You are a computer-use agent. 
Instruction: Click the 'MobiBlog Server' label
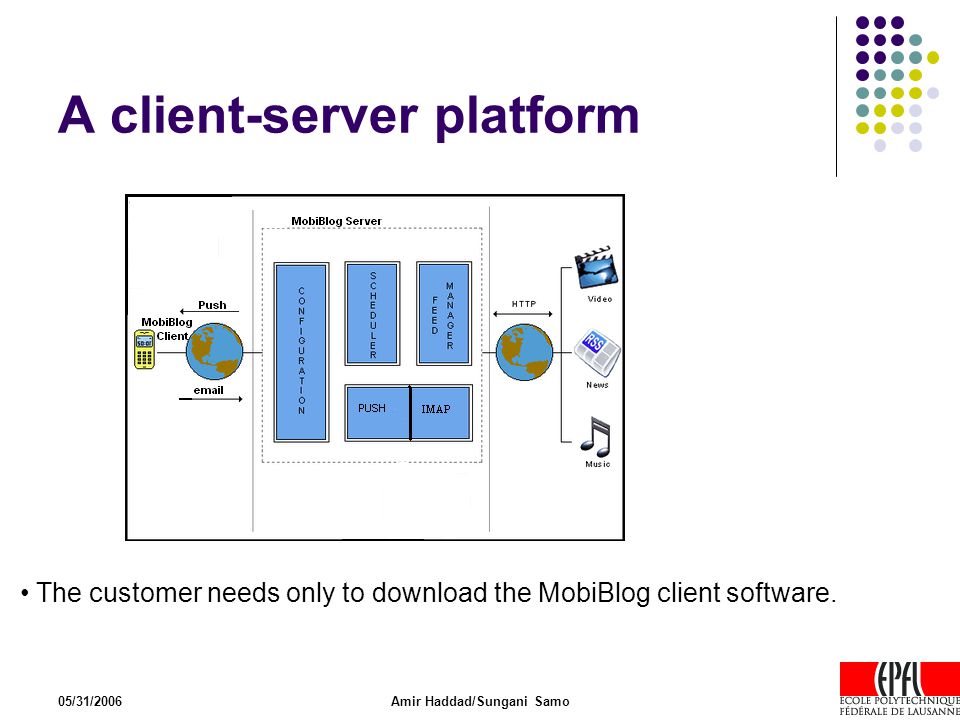337,221
